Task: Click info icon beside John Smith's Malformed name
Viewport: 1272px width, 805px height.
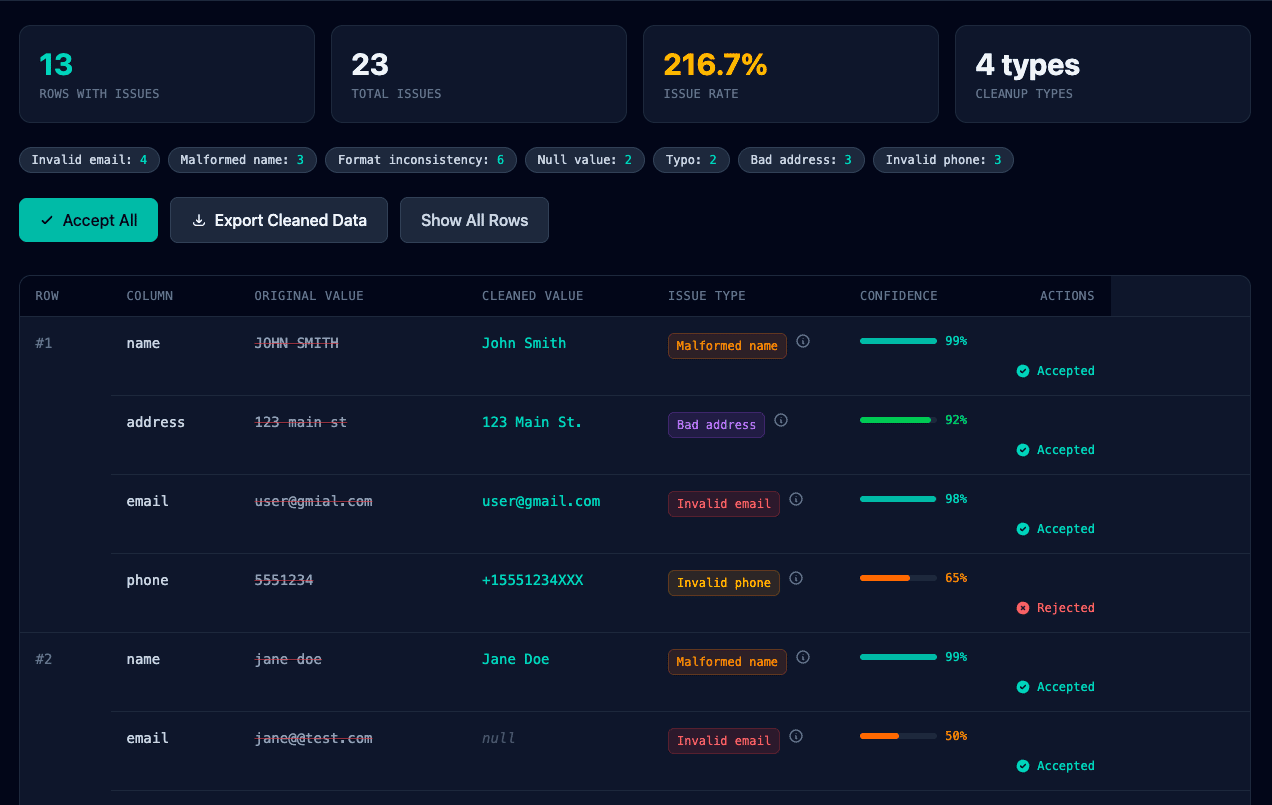Action: (803, 341)
